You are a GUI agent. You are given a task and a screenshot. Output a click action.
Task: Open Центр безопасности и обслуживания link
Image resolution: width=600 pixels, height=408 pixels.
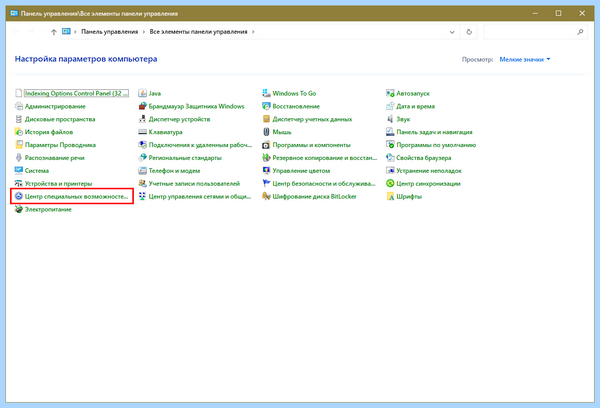324,184
